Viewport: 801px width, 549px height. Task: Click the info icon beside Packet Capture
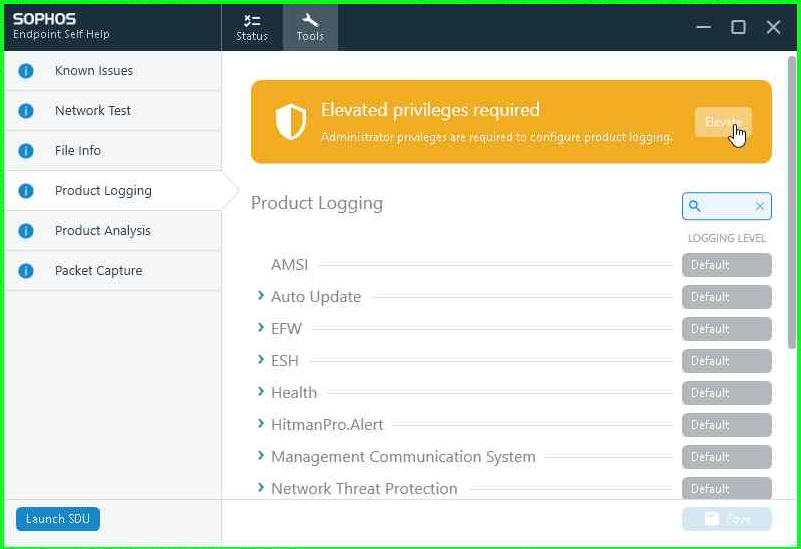pyautogui.click(x=26, y=271)
